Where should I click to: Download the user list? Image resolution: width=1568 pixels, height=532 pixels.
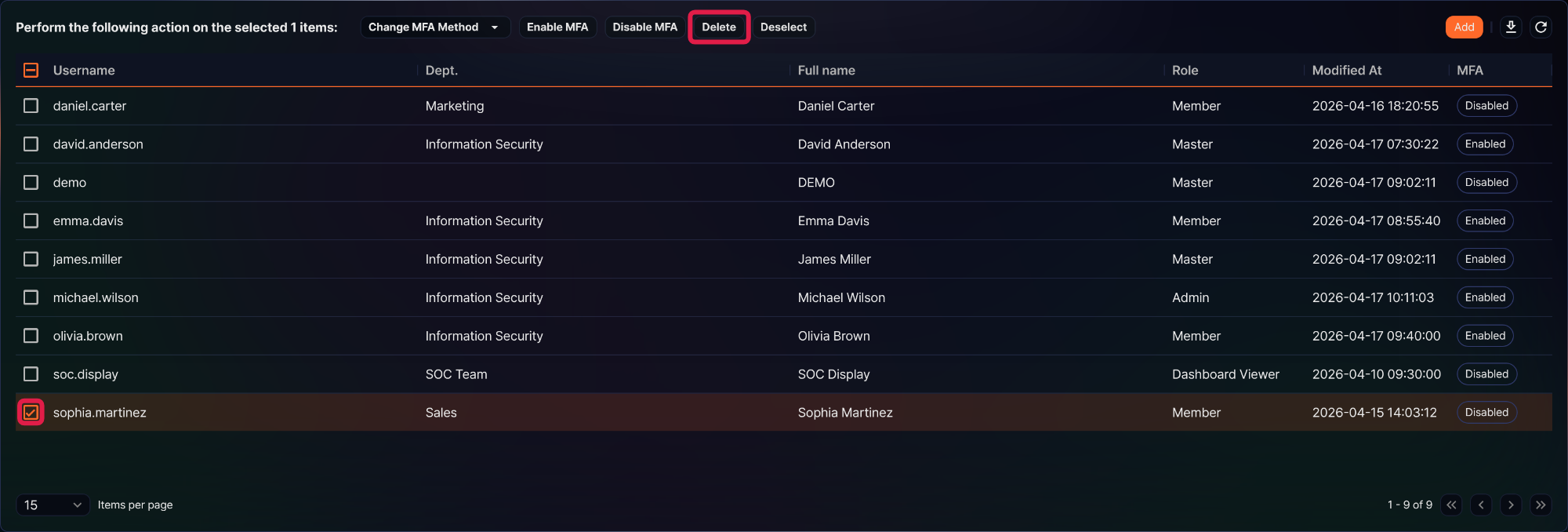point(1511,27)
